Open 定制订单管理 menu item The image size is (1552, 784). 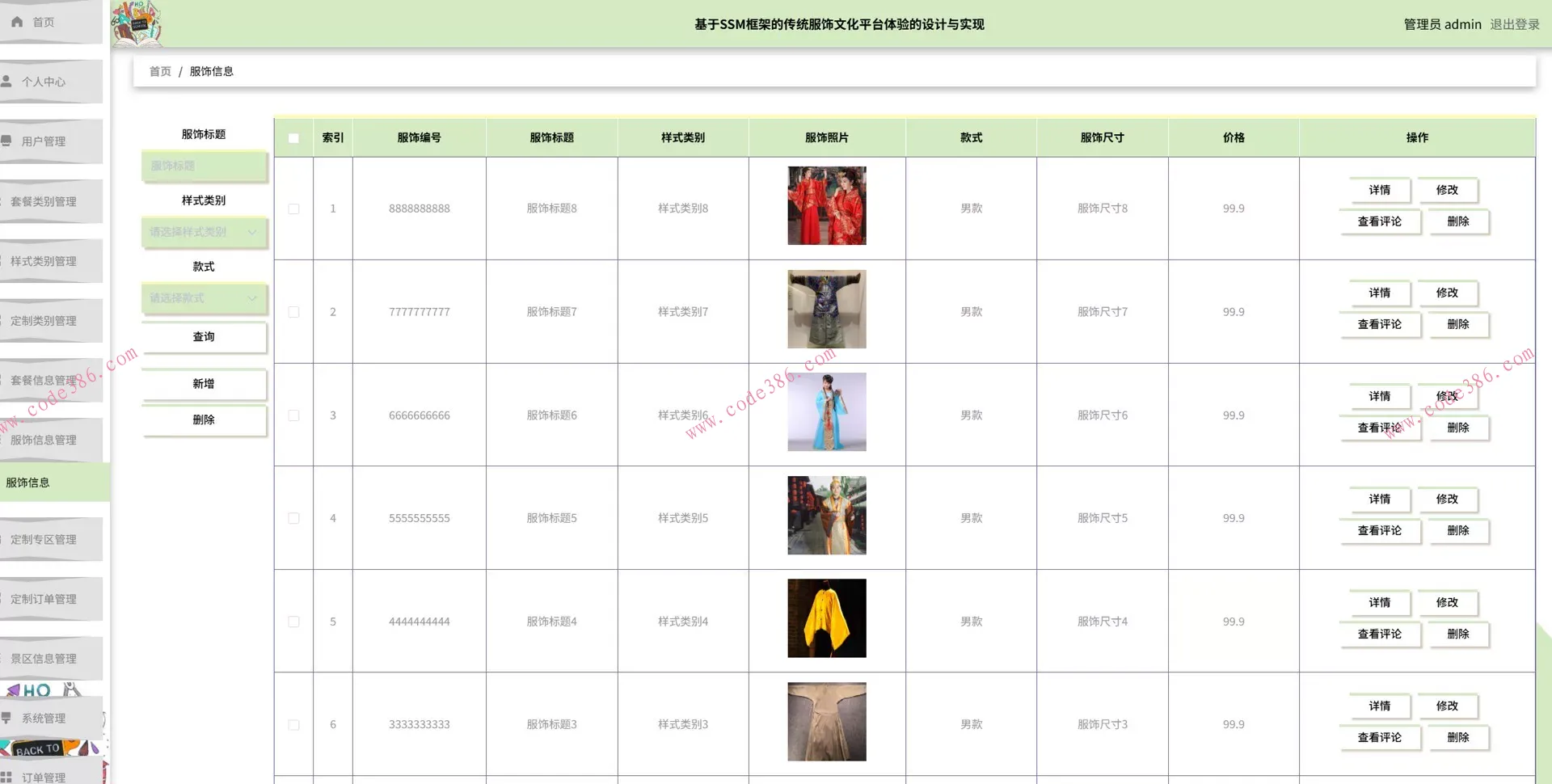51,599
